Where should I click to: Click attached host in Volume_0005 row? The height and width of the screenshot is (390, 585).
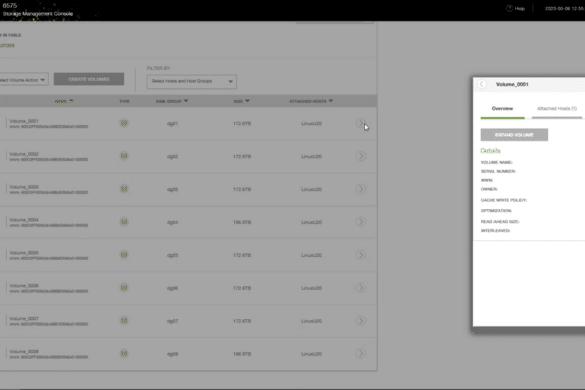(312, 255)
